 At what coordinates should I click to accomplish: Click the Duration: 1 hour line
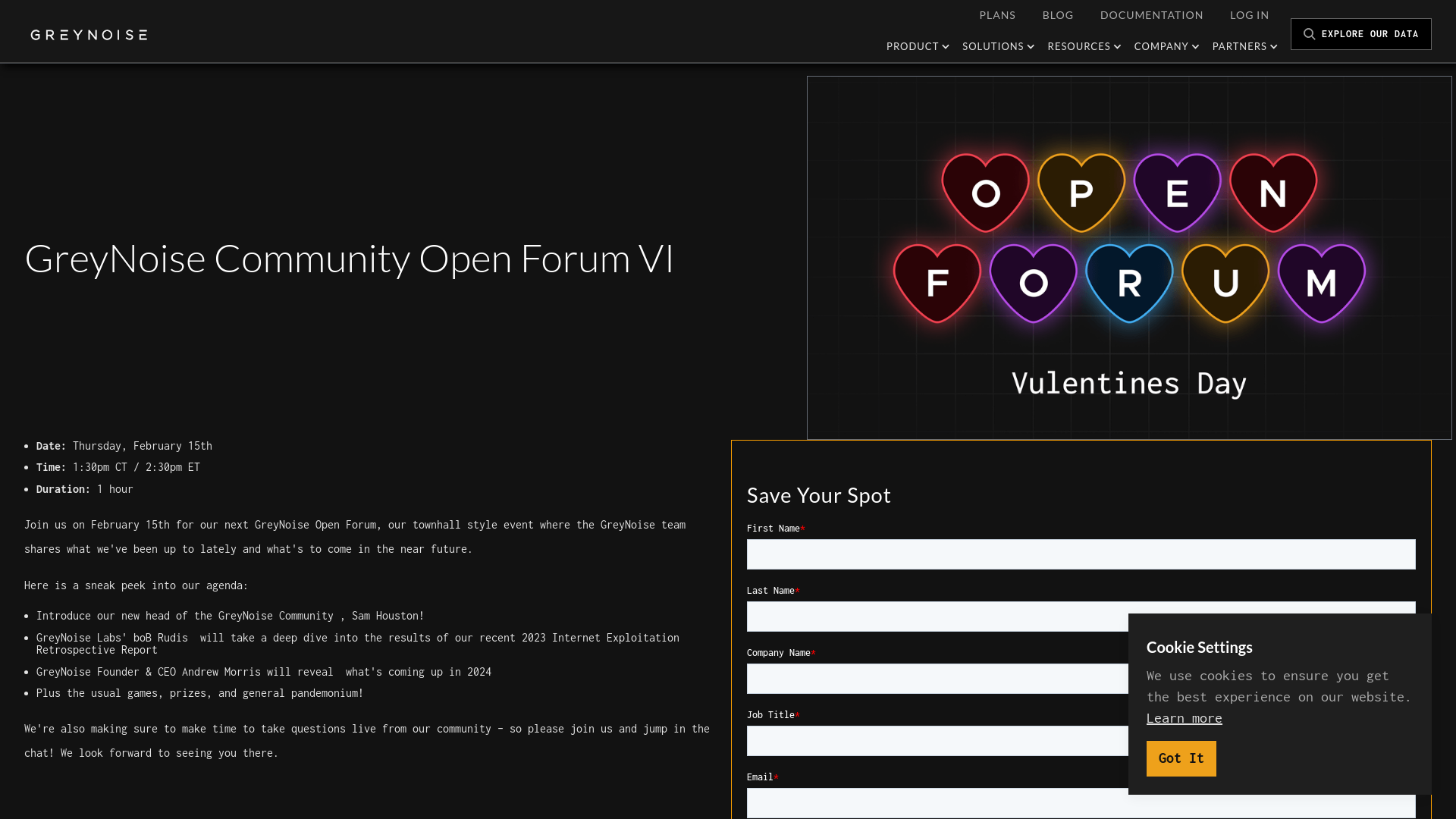coord(85,489)
